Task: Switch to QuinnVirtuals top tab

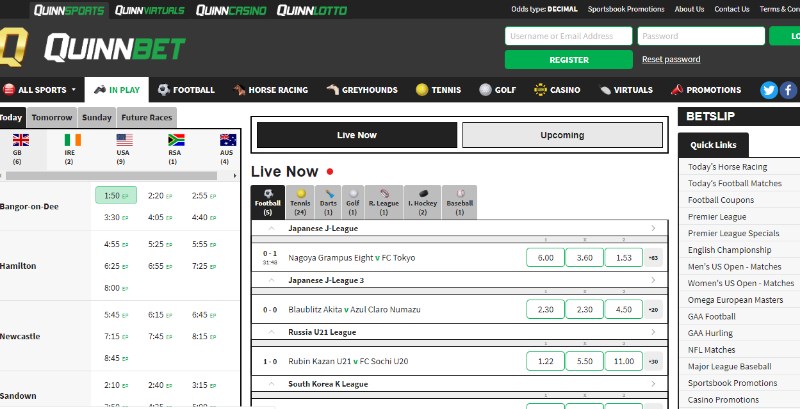Action: click(x=150, y=10)
